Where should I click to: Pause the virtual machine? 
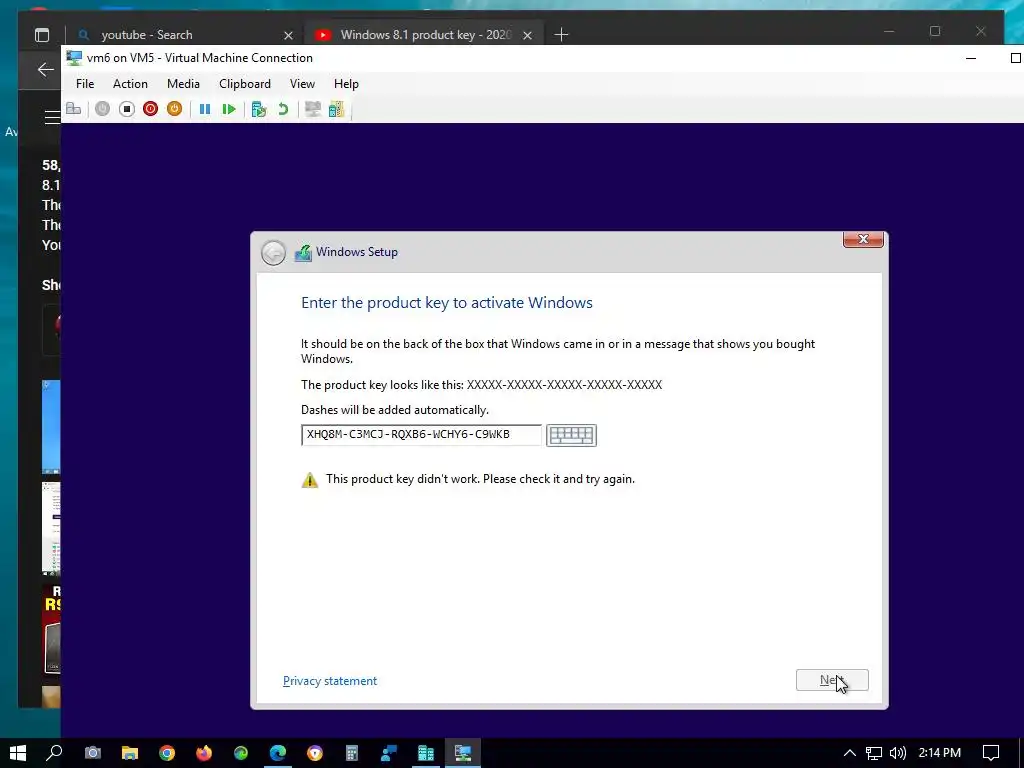pos(205,109)
